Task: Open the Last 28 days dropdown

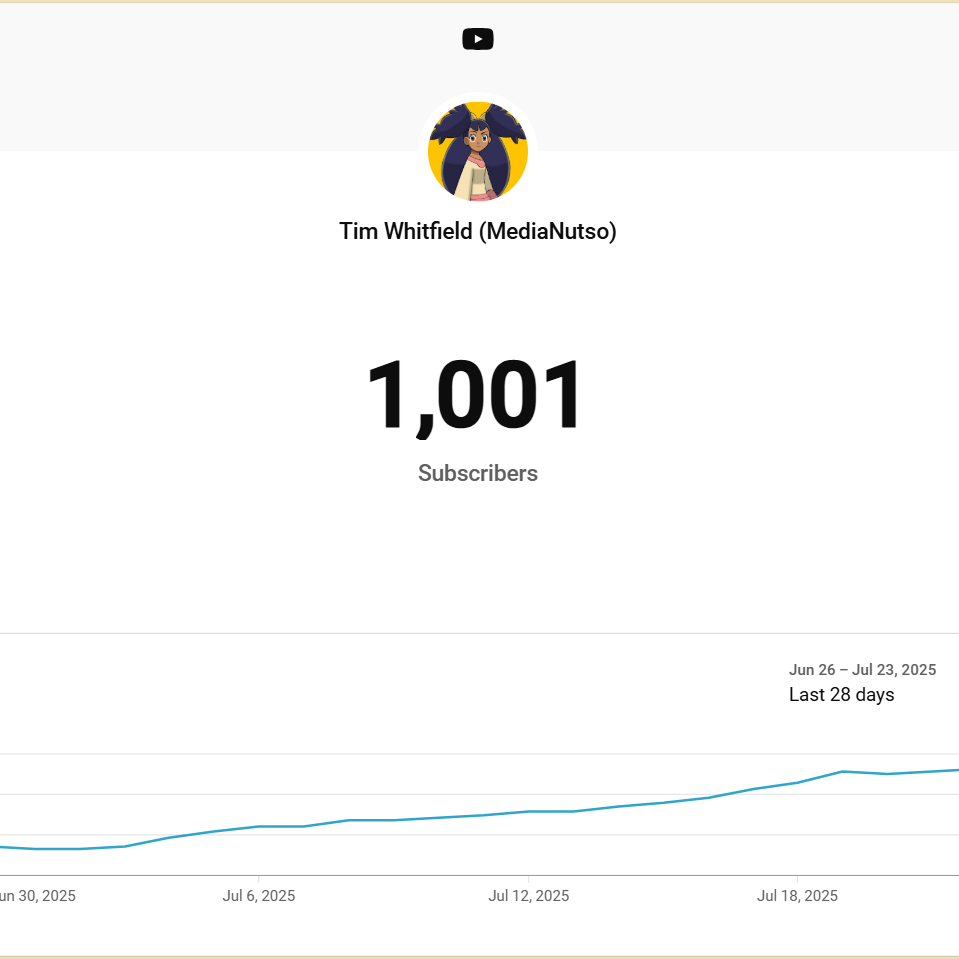Action: click(x=842, y=695)
